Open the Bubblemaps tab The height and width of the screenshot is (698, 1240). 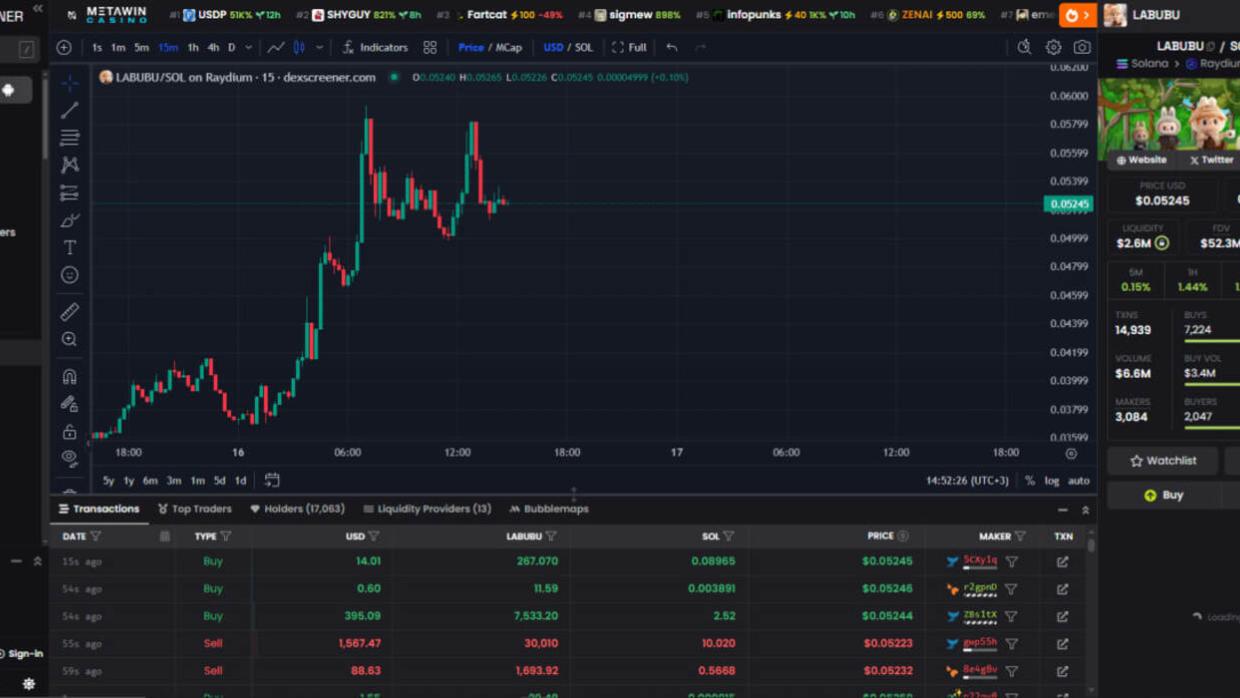(x=549, y=509)
